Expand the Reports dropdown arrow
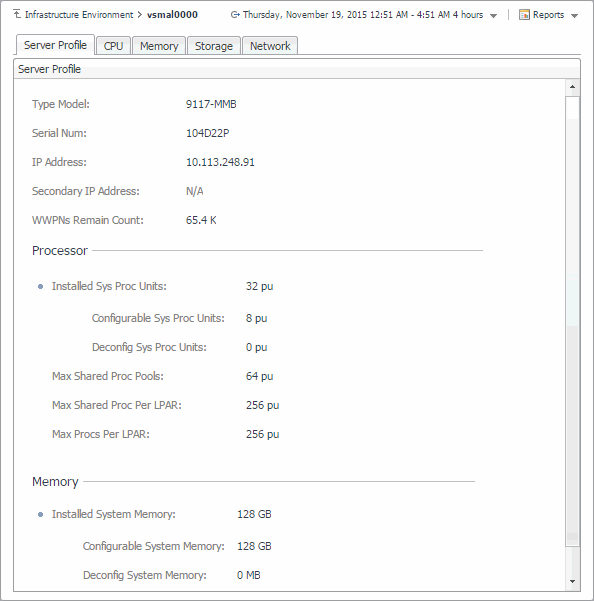Viewport: 594px width, 601px height. pyautogui.click(x=574, y=16)
